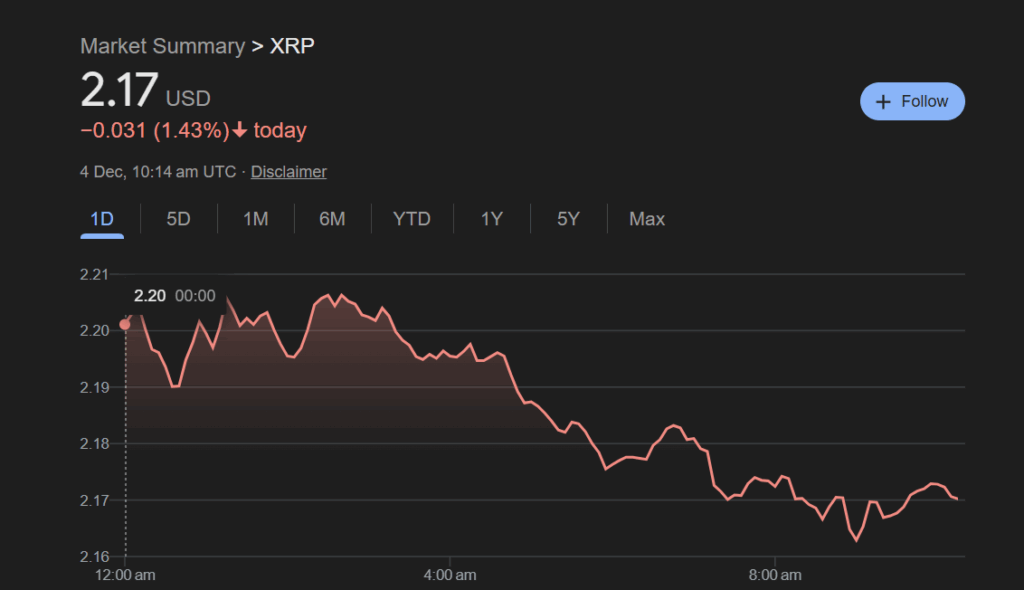The height and width of the screenshot is (590, 1024).
Task: Click the 8:00 am axis label
Action: (x=776, y=575)
